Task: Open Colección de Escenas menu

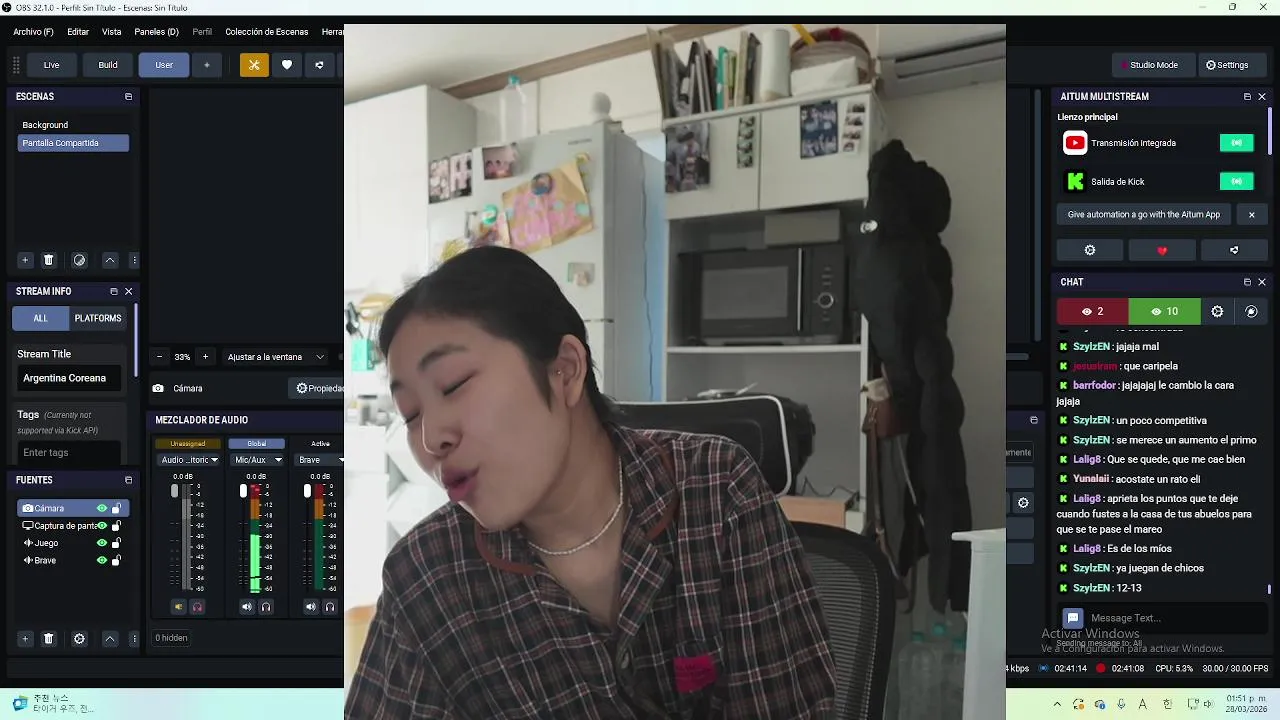Action: click(x=267, y=32)
